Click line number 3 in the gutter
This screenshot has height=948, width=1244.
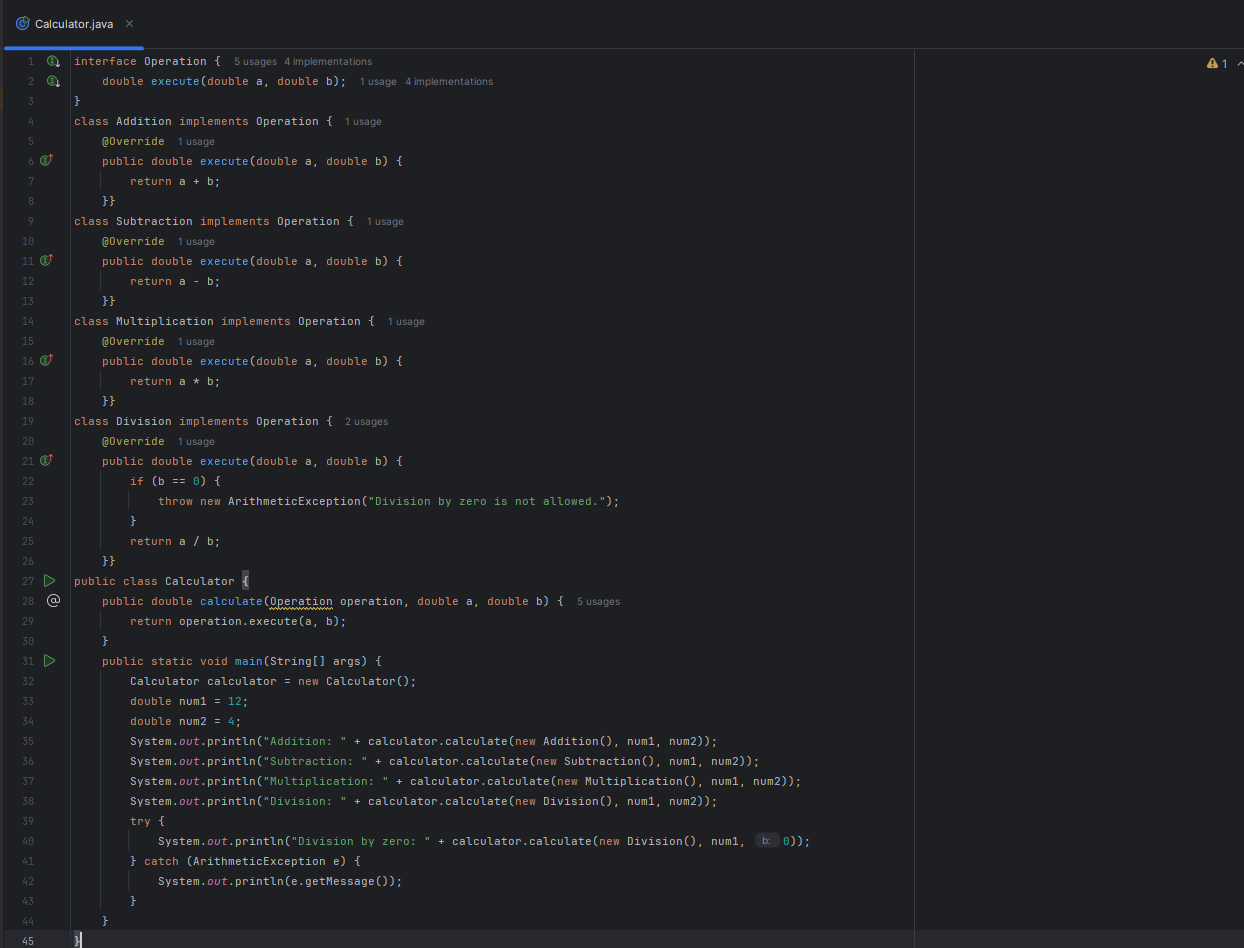[31, 101]
